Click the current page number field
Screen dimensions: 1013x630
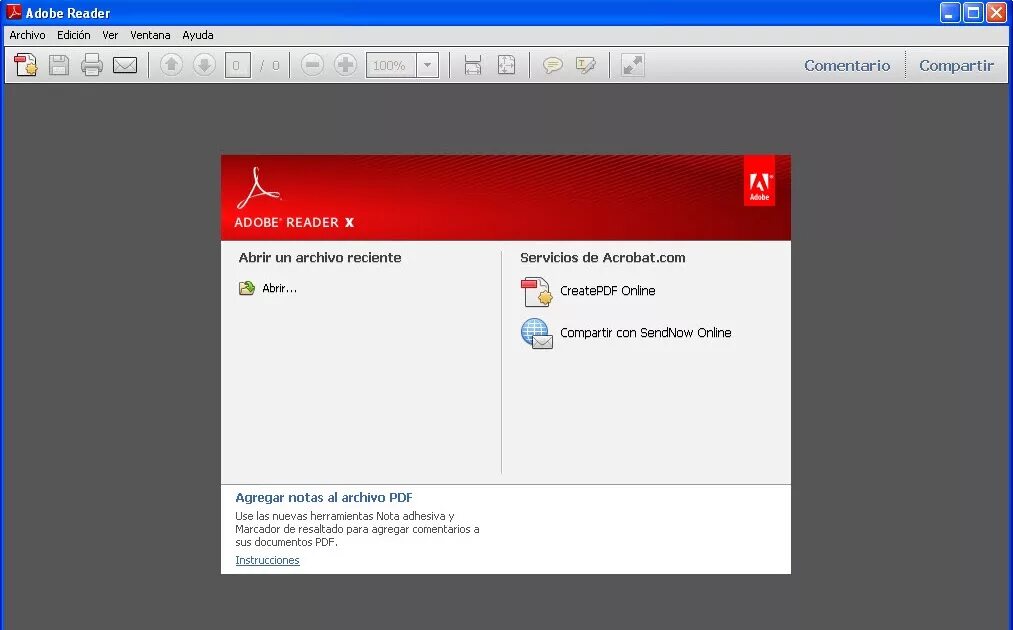pyautogui.click(x=237, y=65)
